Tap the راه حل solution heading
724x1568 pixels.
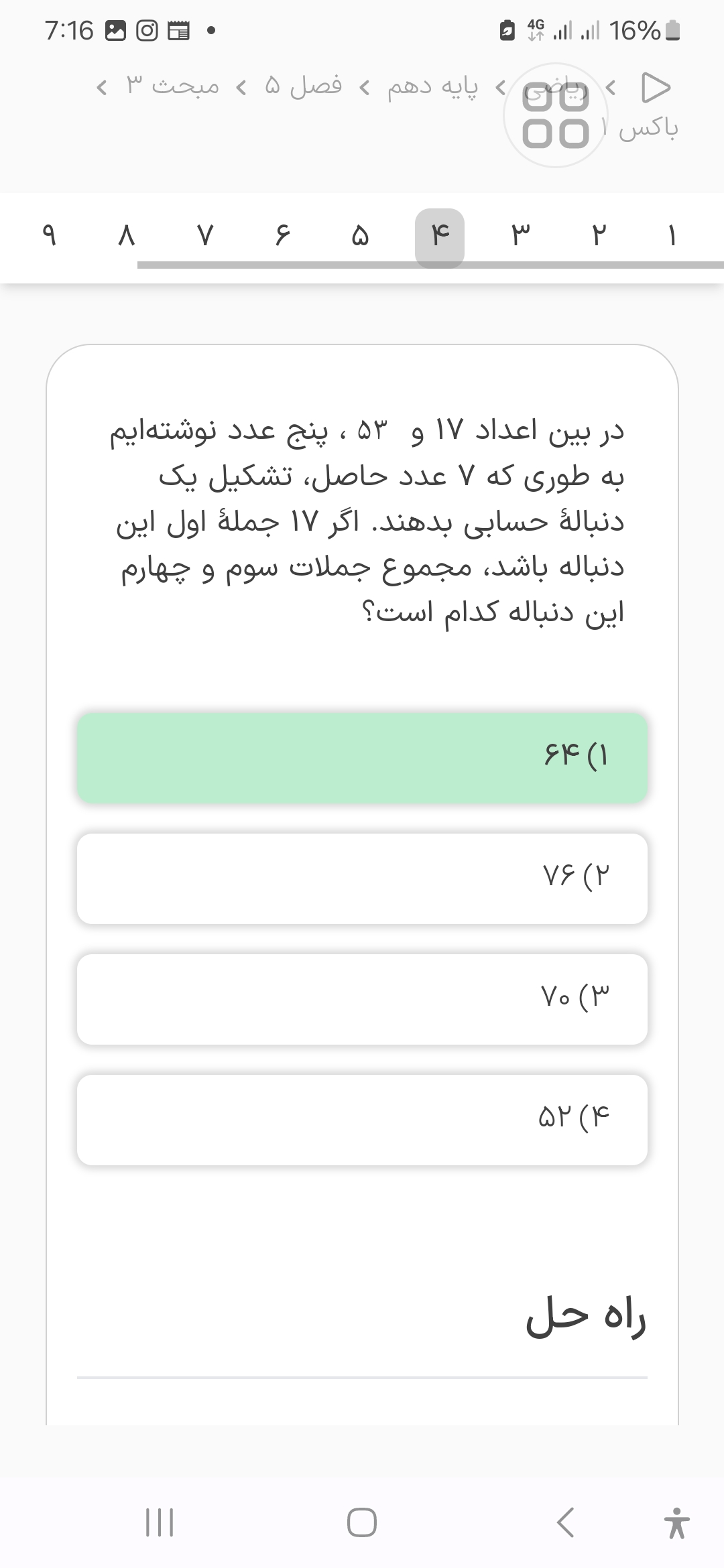click(x=585, y=1317)
